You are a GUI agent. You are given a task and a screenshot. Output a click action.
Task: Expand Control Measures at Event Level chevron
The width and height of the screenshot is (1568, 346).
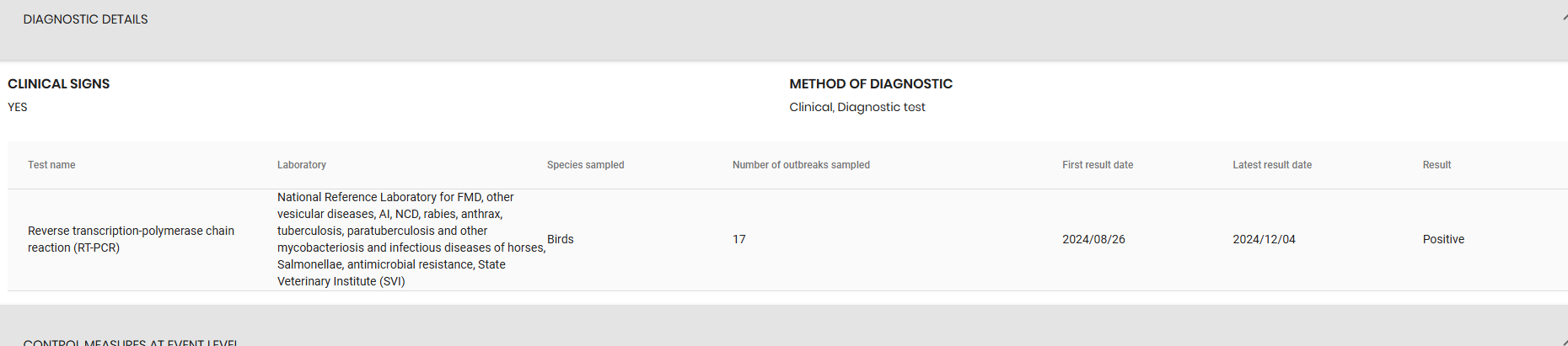[1564, 342]
